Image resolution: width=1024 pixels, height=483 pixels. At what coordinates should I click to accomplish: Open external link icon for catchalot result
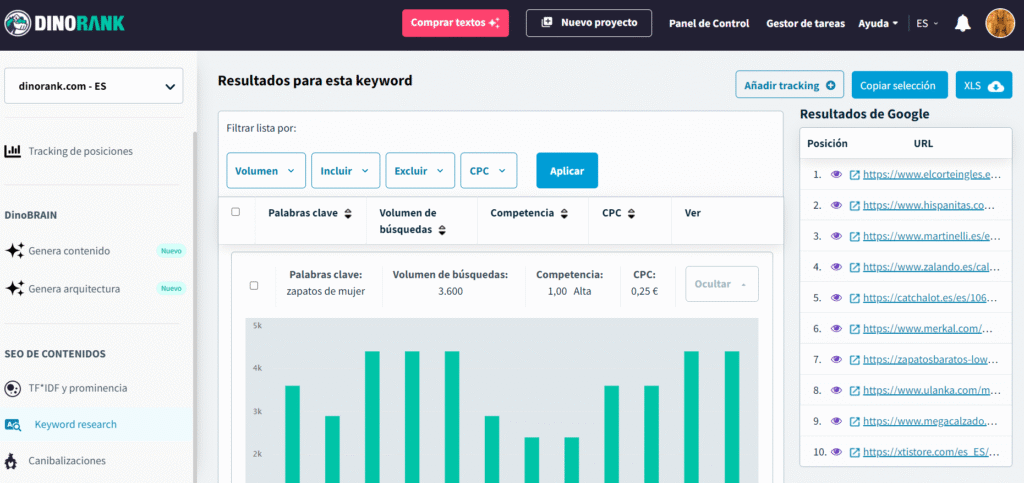(854, 298)
